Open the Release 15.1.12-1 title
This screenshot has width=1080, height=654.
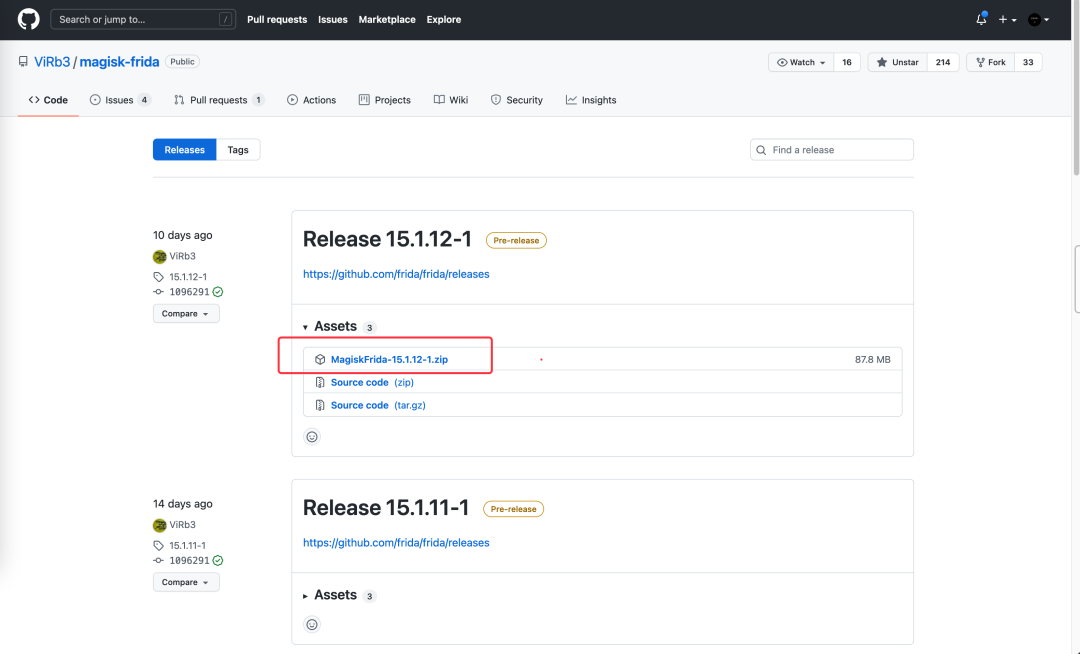387,239
